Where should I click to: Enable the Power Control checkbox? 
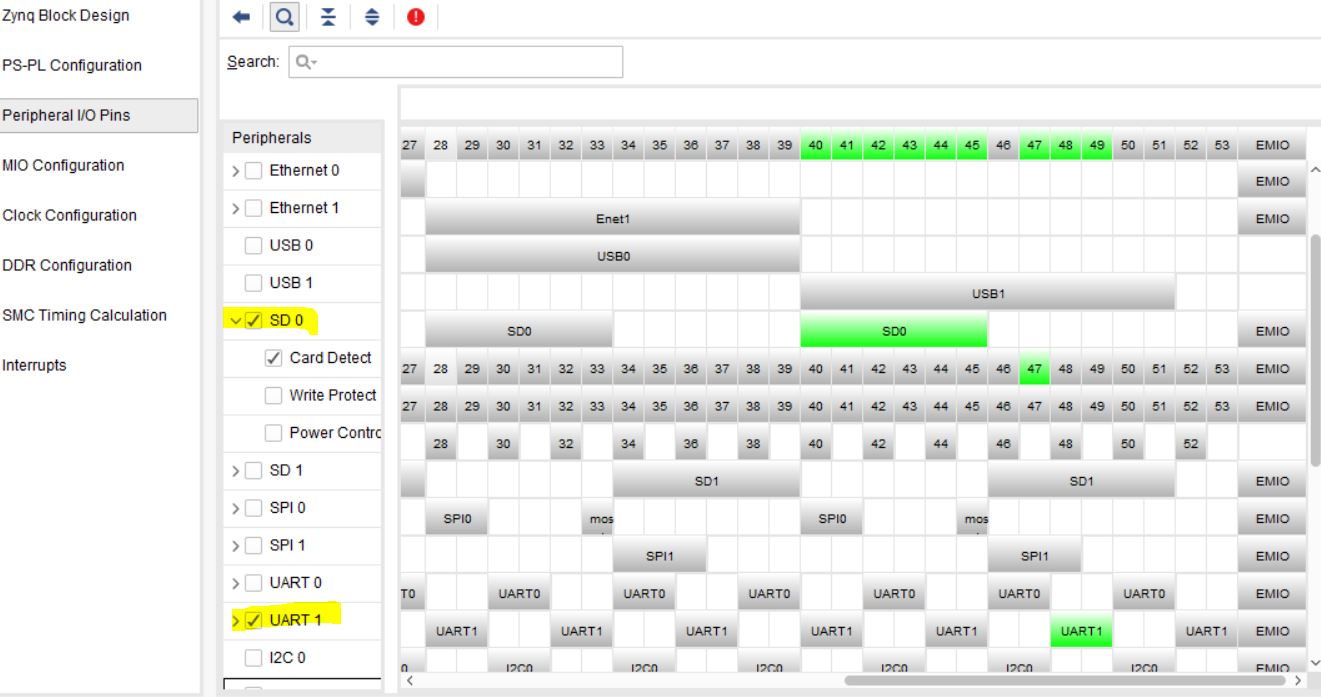274,433
